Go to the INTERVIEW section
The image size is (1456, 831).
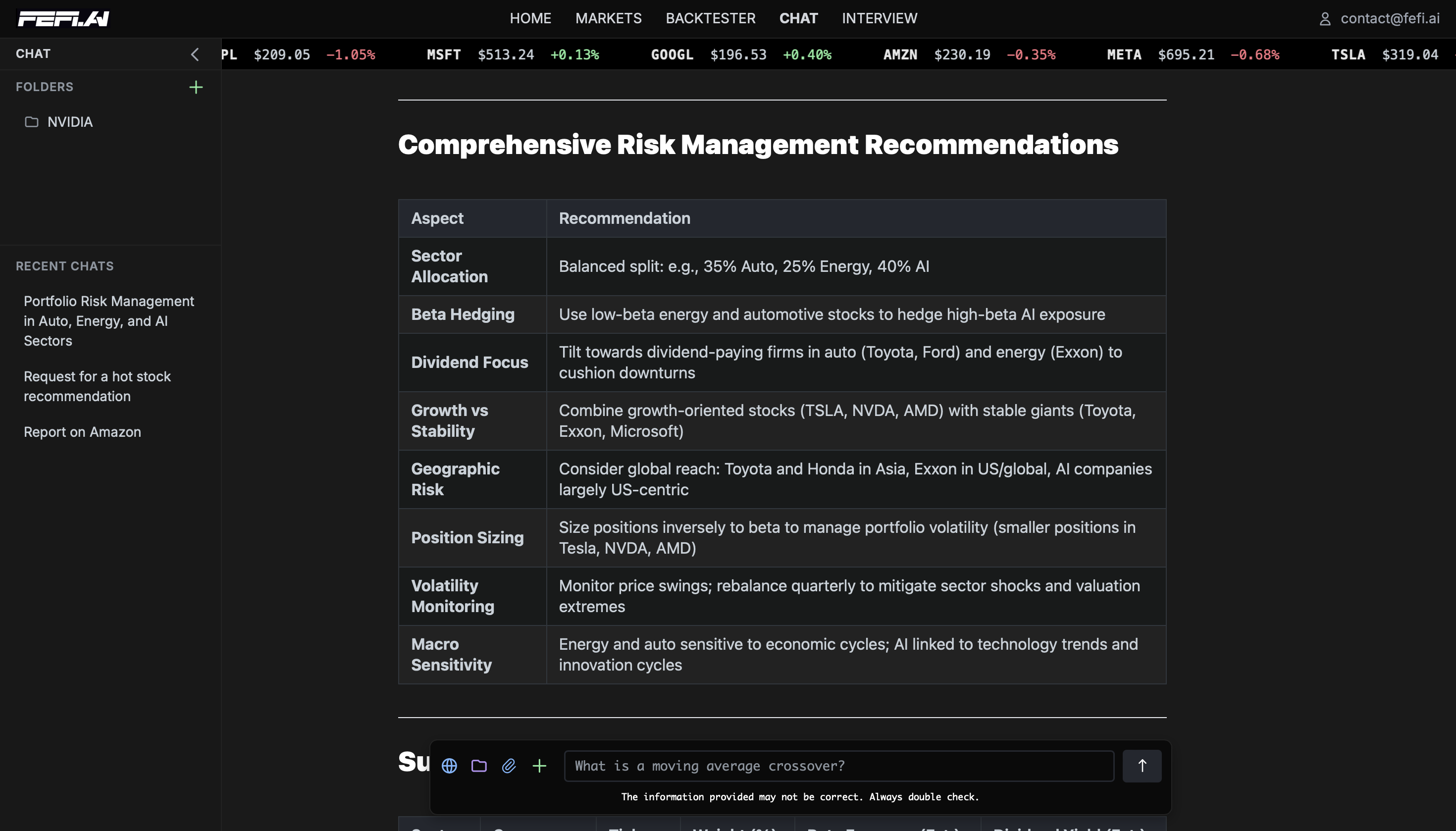[x=879, y=18]
